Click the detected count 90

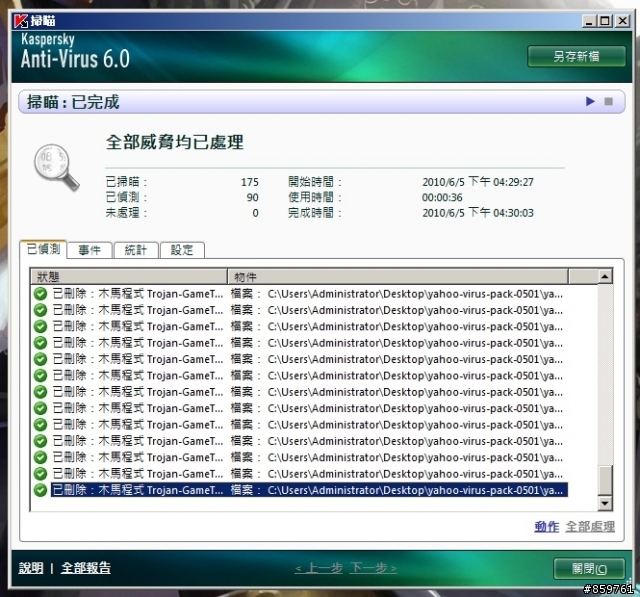coord(252,198)
